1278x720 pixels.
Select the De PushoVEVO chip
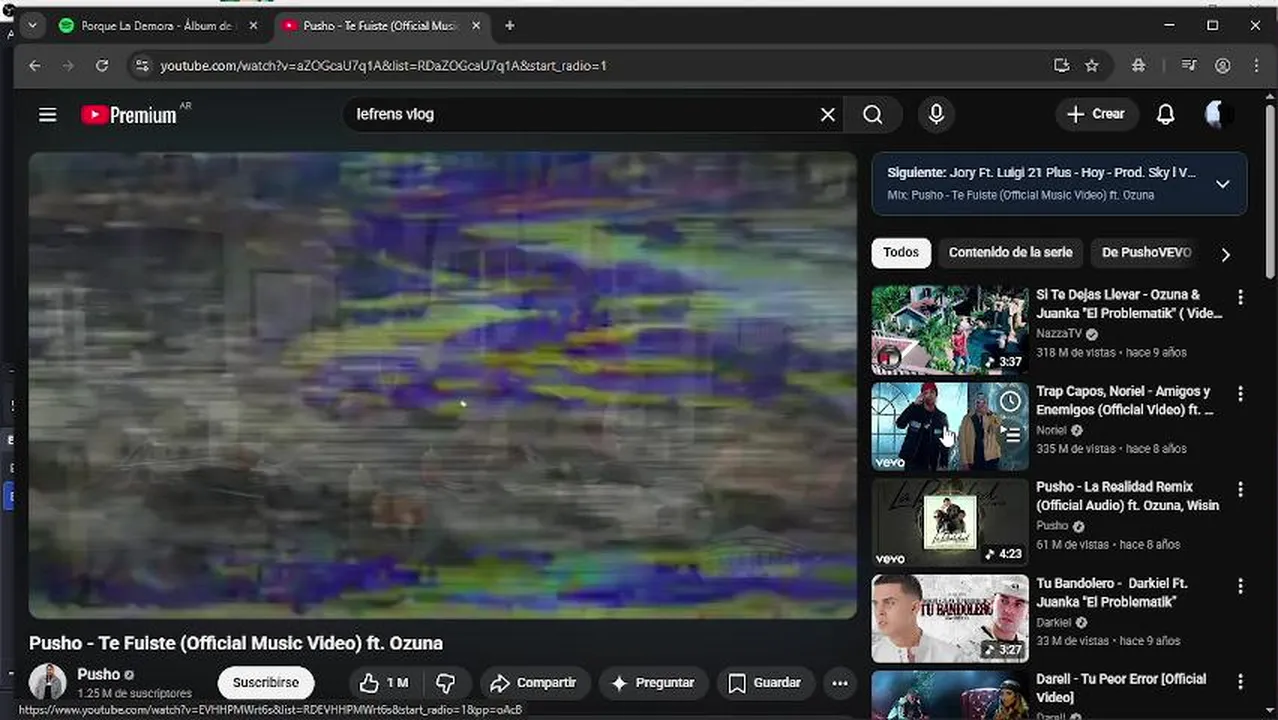(1147, 253)
